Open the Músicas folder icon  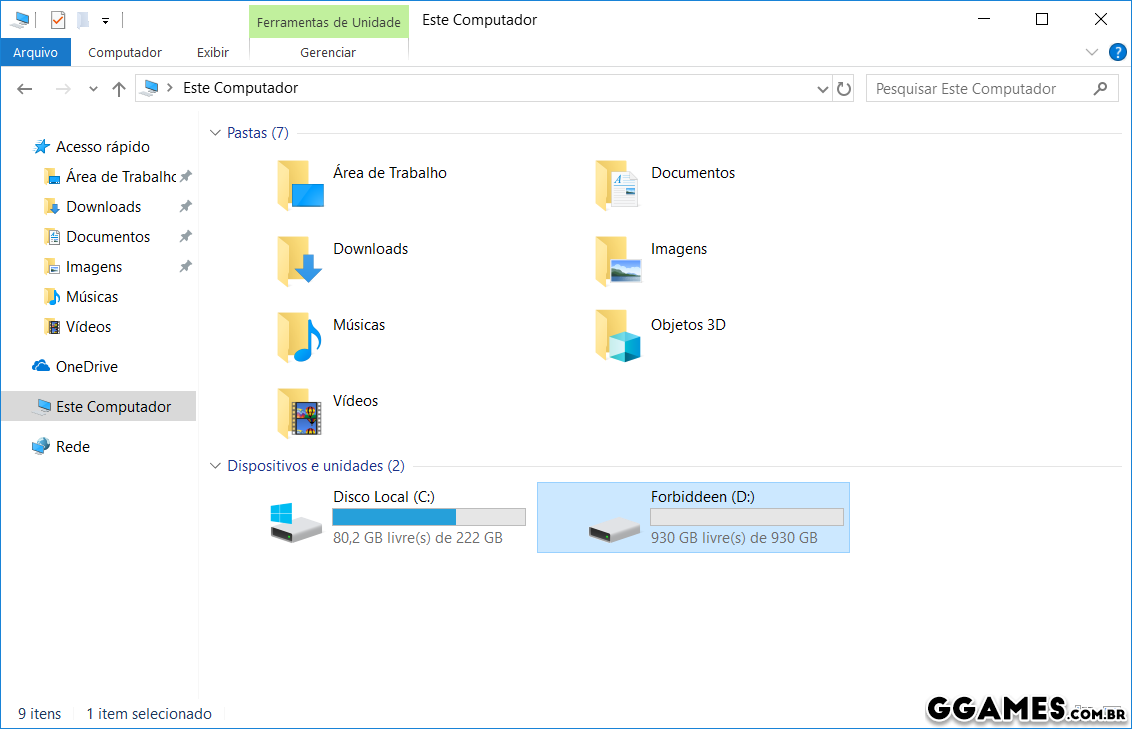coord(299,337)
